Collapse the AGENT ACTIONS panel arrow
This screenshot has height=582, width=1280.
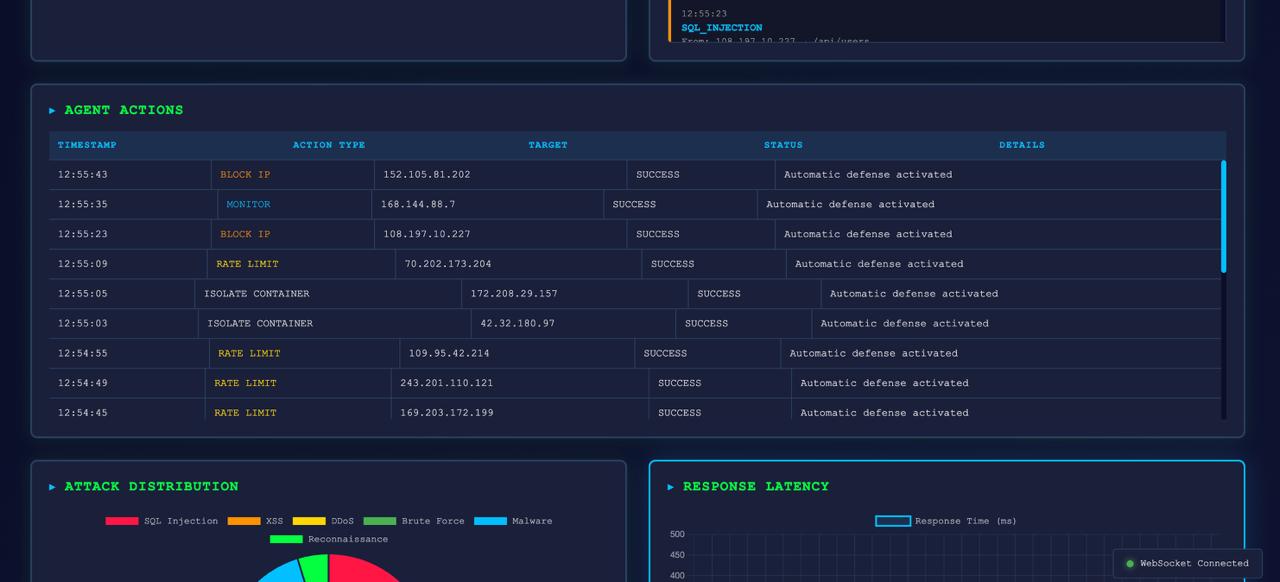pyautogui.click(x=53, y=110)
